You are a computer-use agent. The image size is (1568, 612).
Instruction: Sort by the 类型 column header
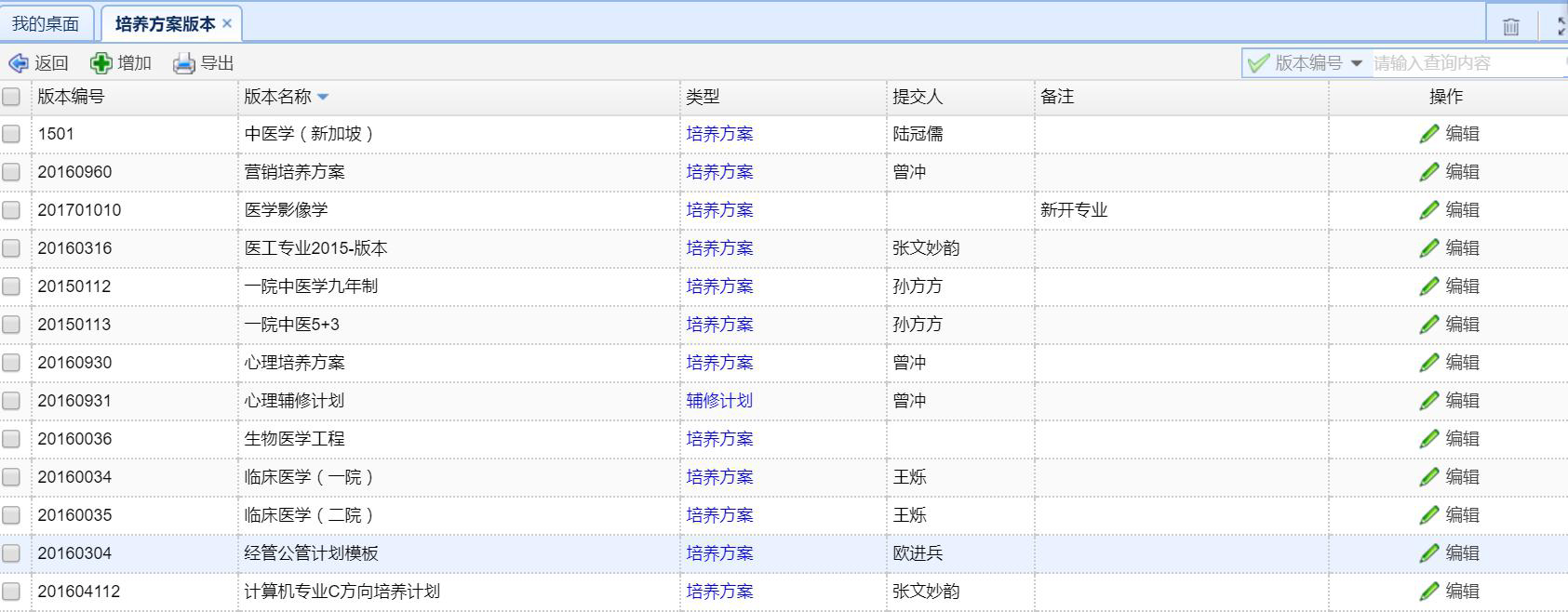pos(703,97)
